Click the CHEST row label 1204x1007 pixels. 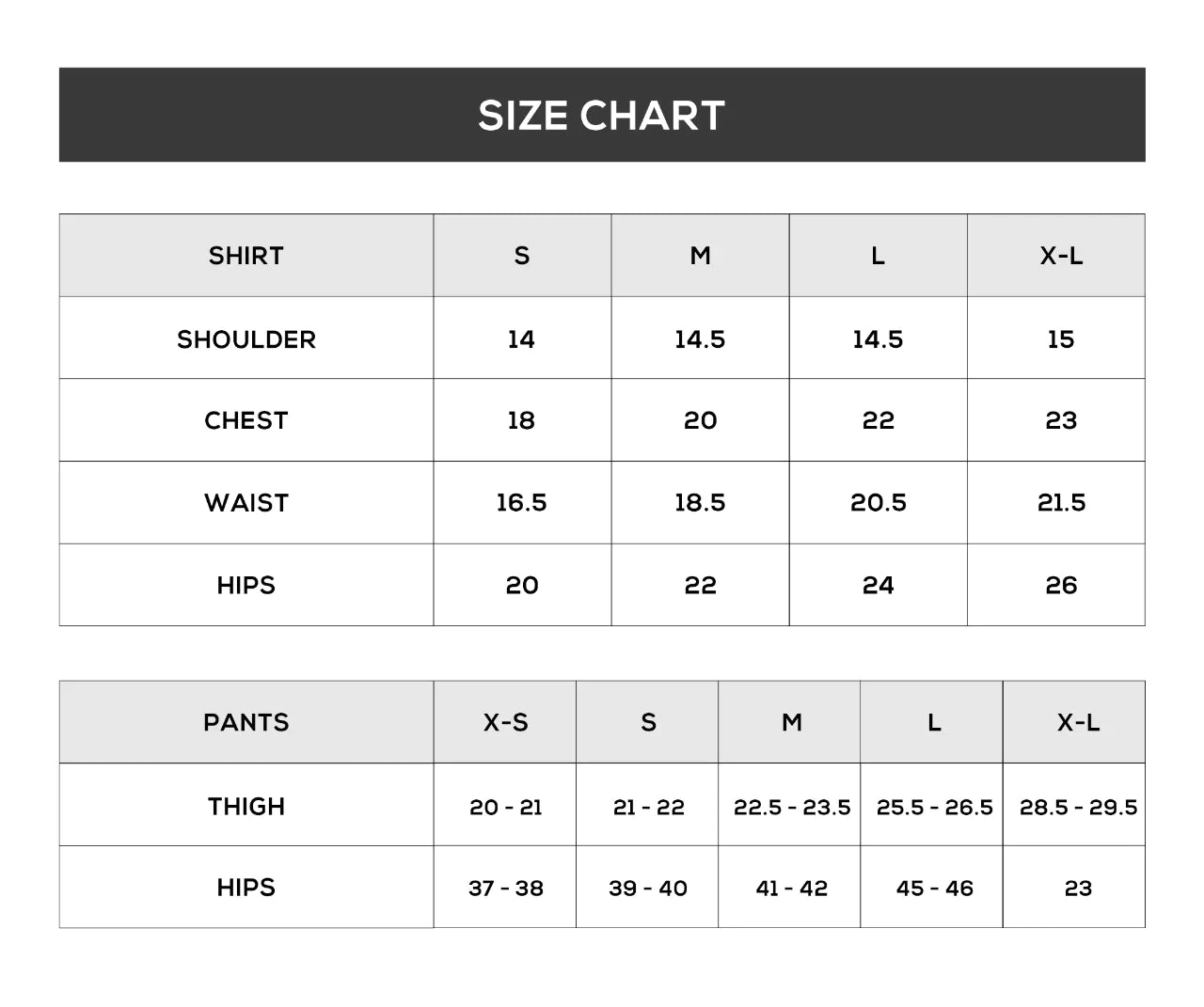click(x=246, y=420)
